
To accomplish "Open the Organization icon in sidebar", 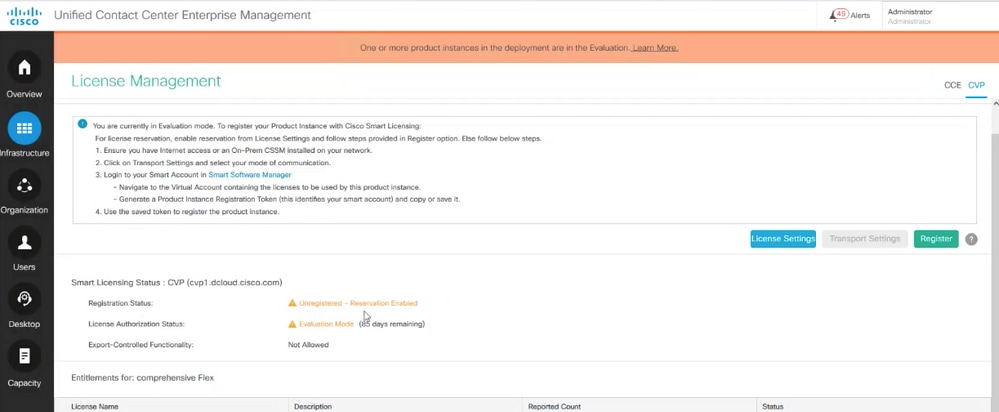I will tap(24, 185).
